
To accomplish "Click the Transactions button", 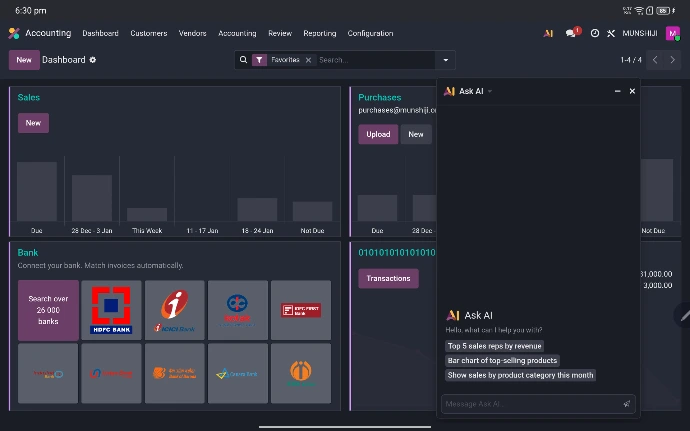I will point(388,278).
